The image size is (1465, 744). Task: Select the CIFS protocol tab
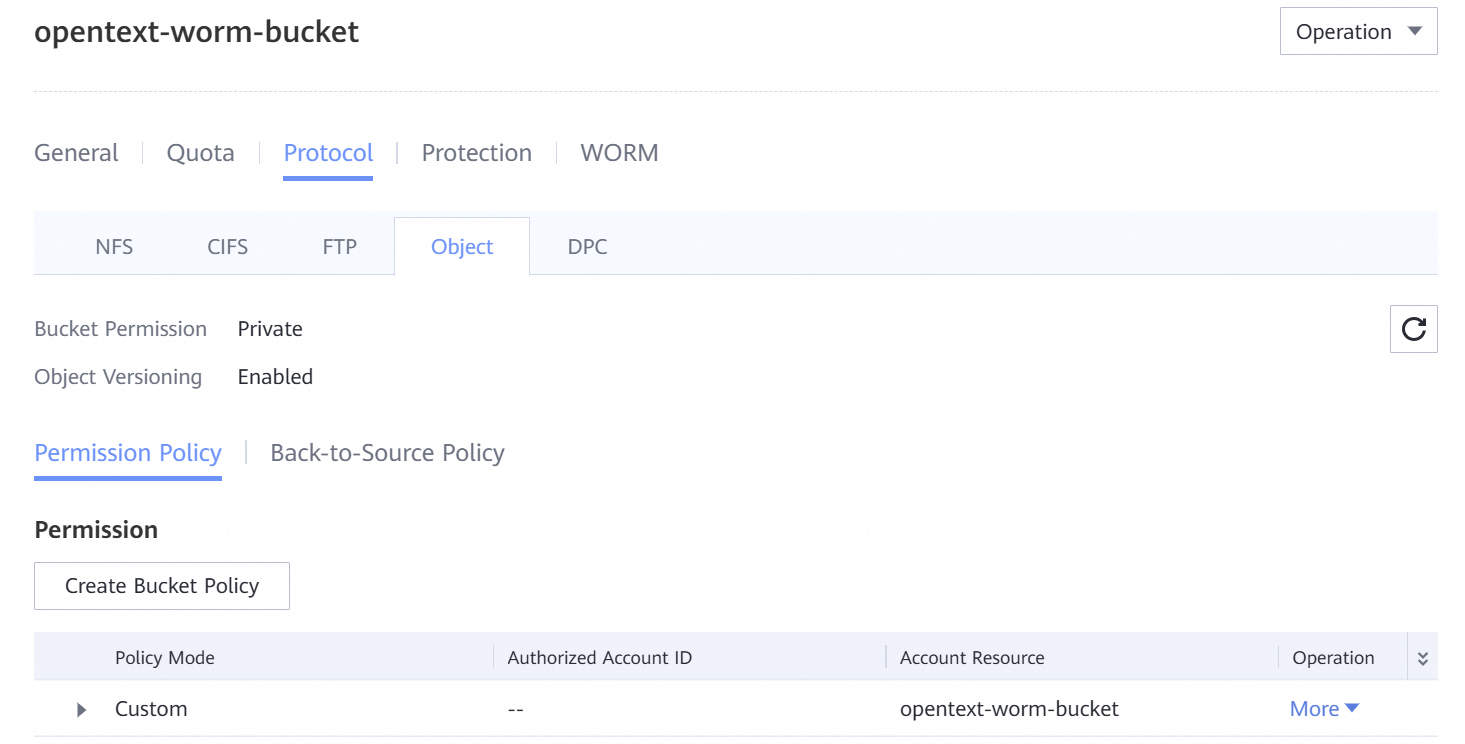tap(227, 247)
